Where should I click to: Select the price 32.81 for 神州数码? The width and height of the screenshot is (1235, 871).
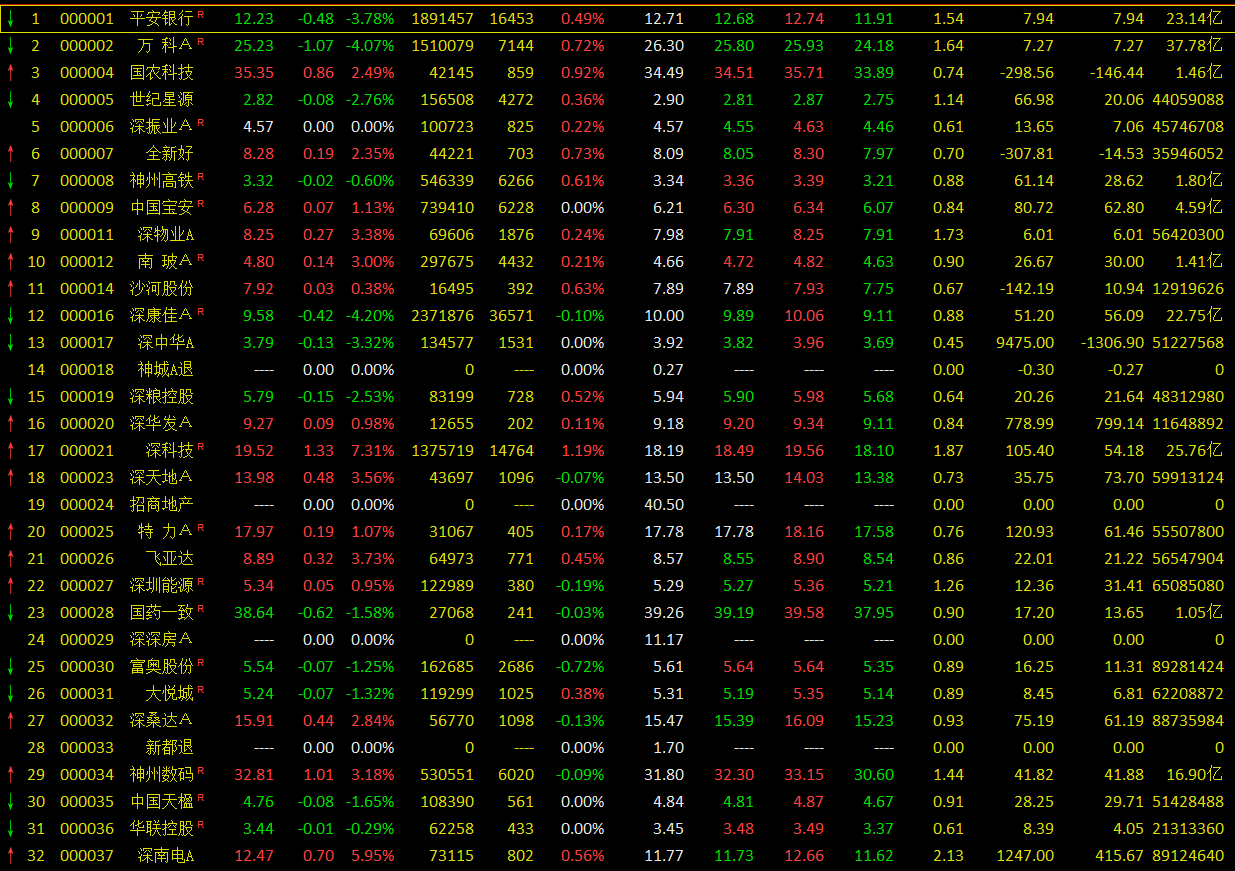pos(254,774)
